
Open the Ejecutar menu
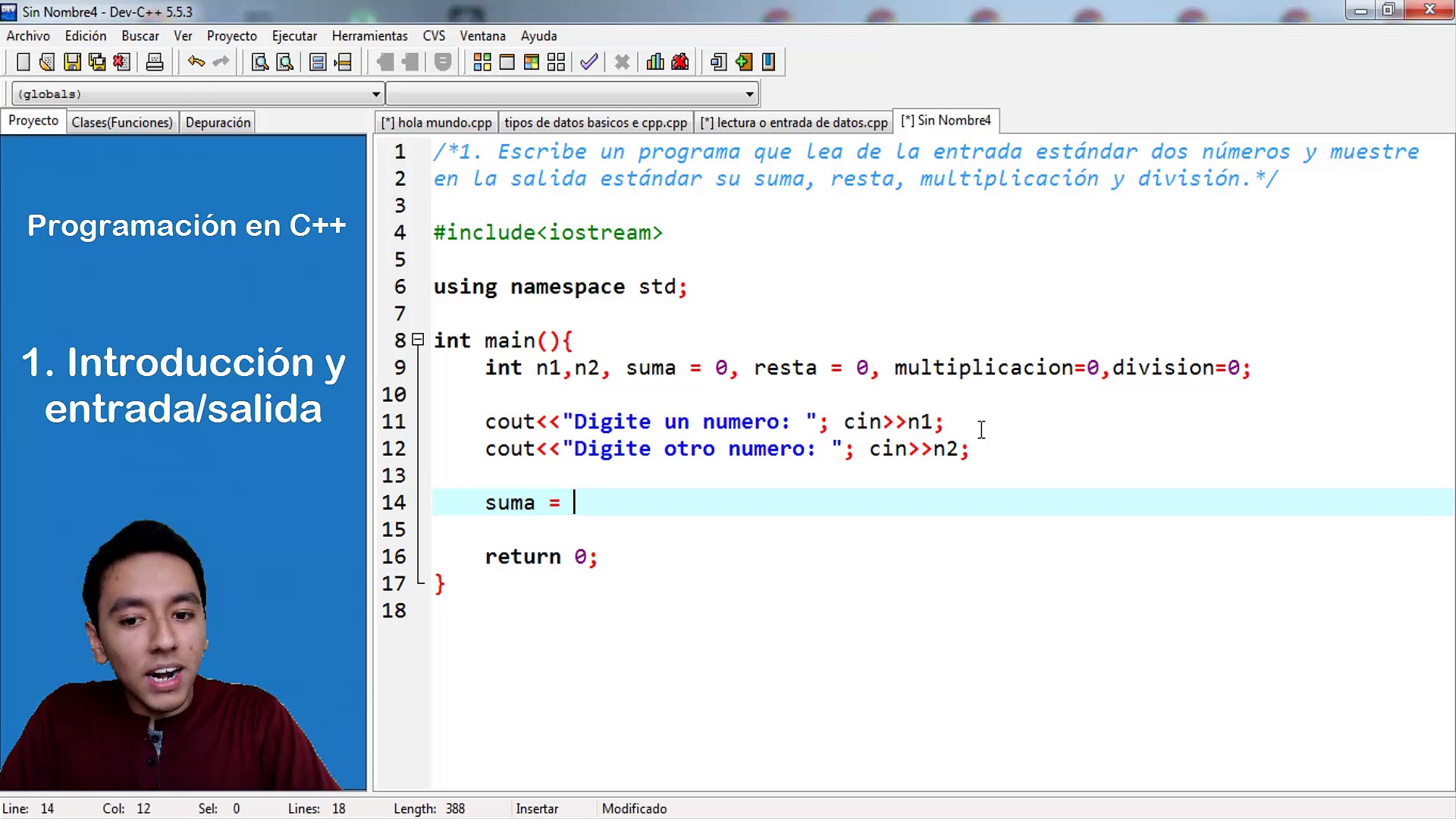[x=294, y=36]
